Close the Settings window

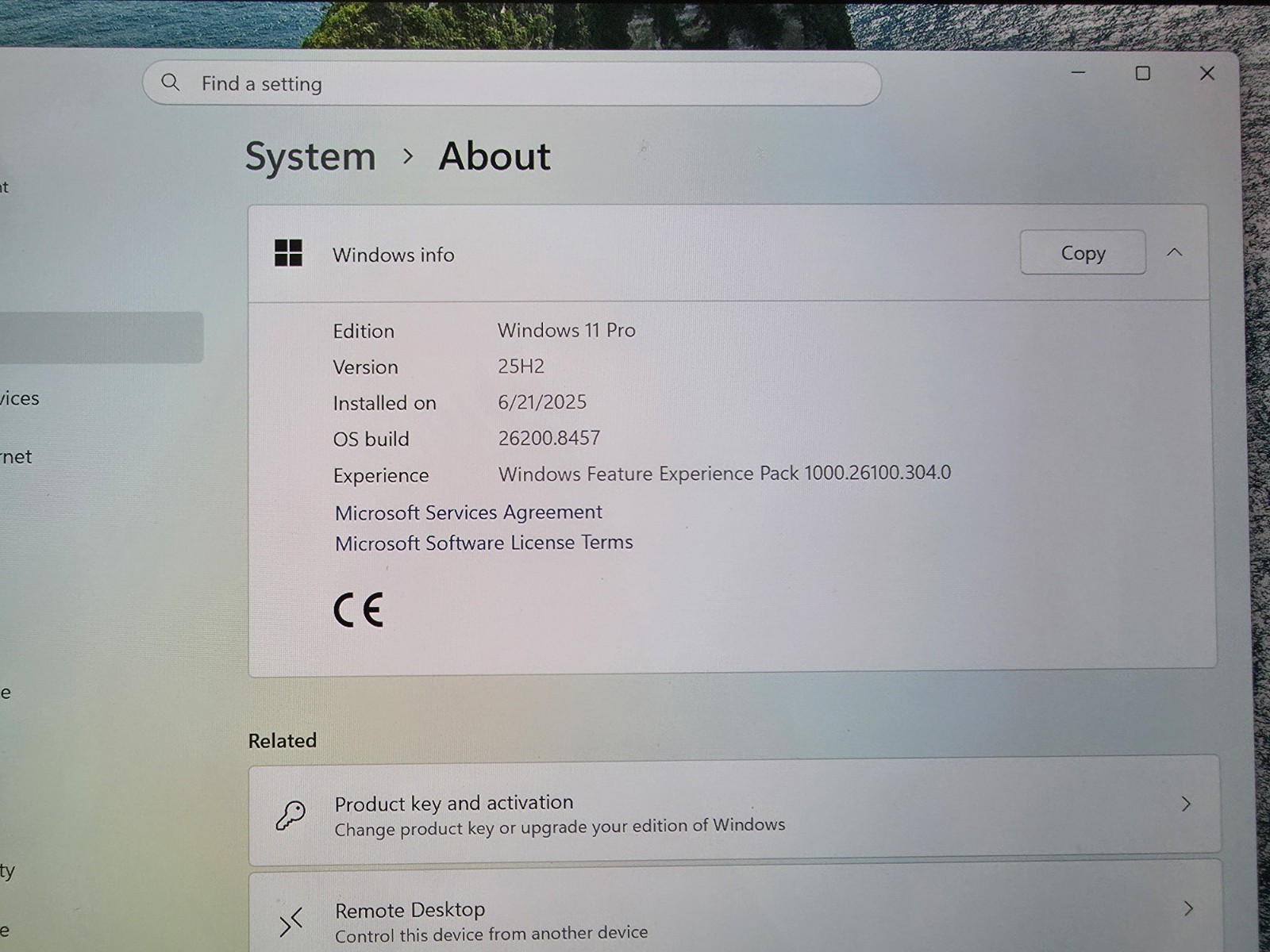pyautogui.click(x=1207, y=74)
